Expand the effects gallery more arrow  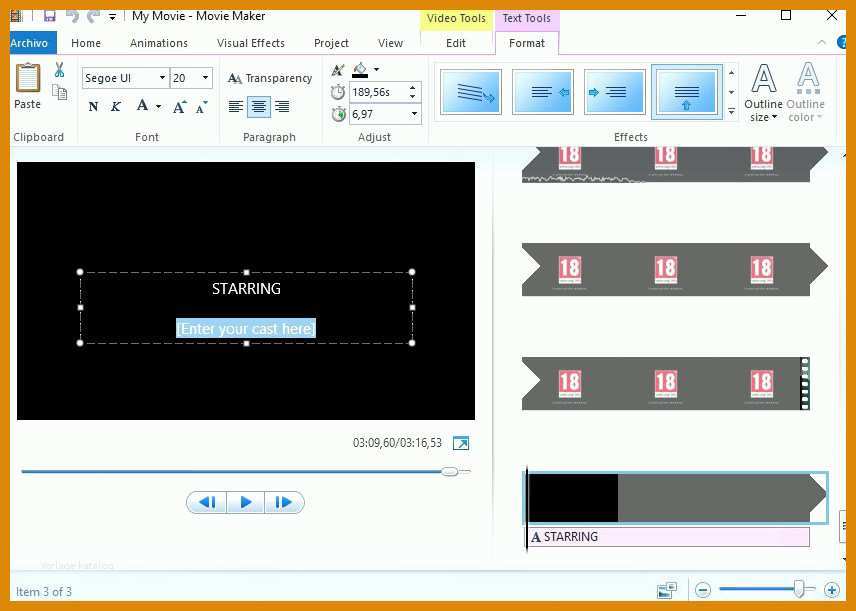click(x=732, y=112)
